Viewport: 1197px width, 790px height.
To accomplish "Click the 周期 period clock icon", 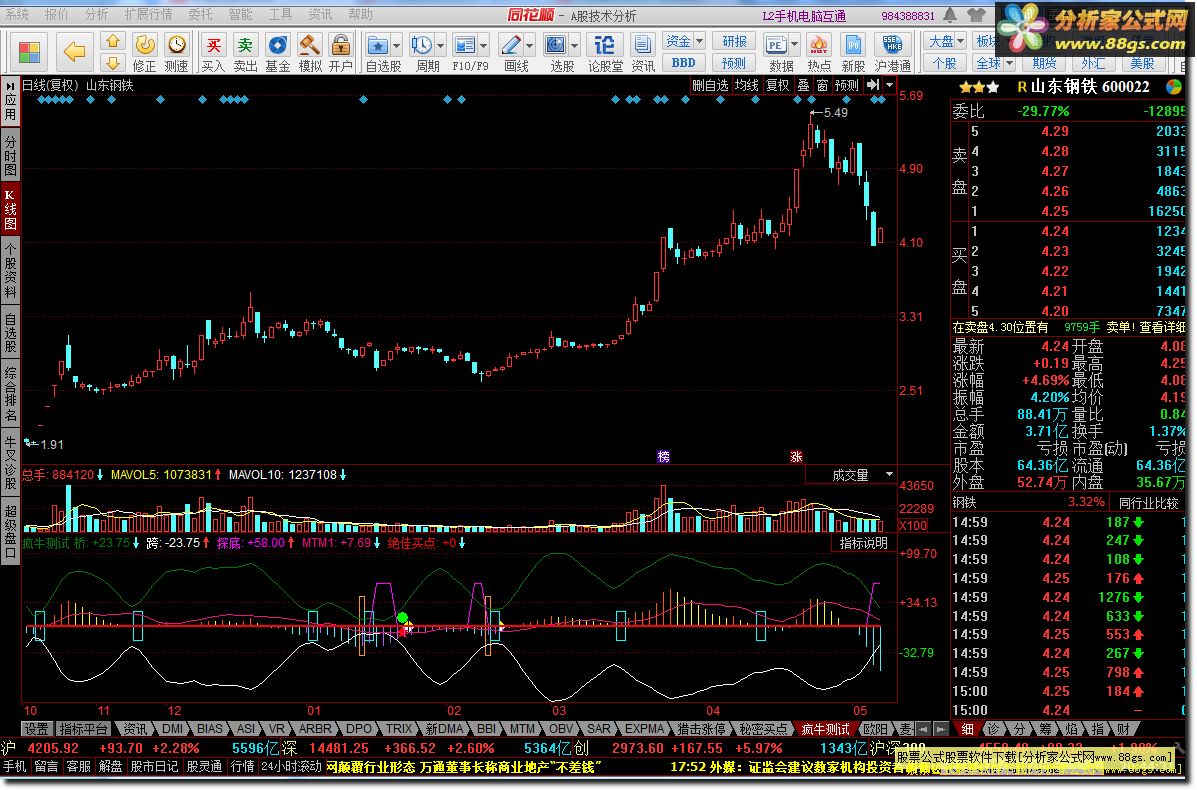I will (x=421, y=45).
